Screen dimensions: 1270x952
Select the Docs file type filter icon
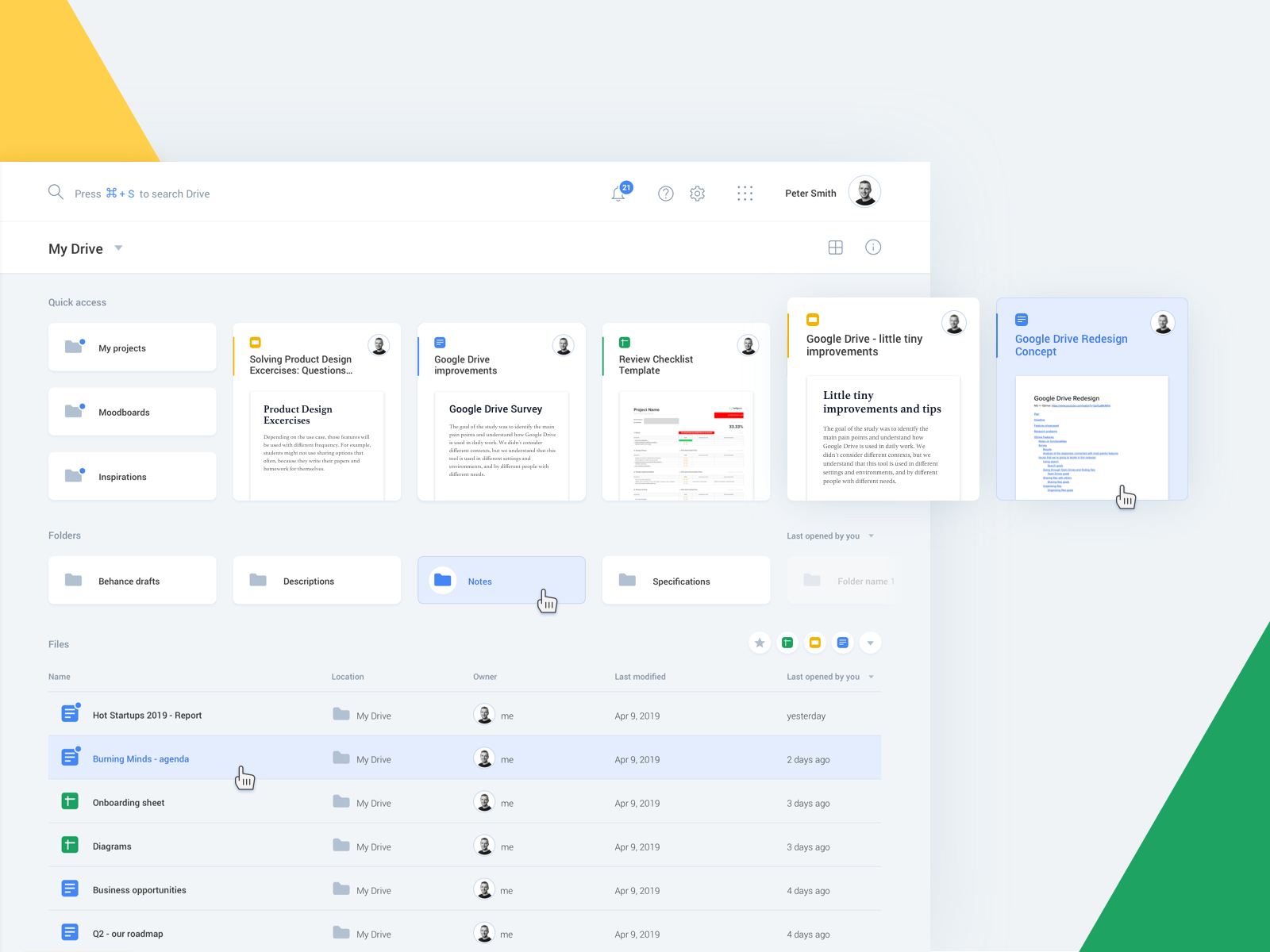[x=842, y=643]
